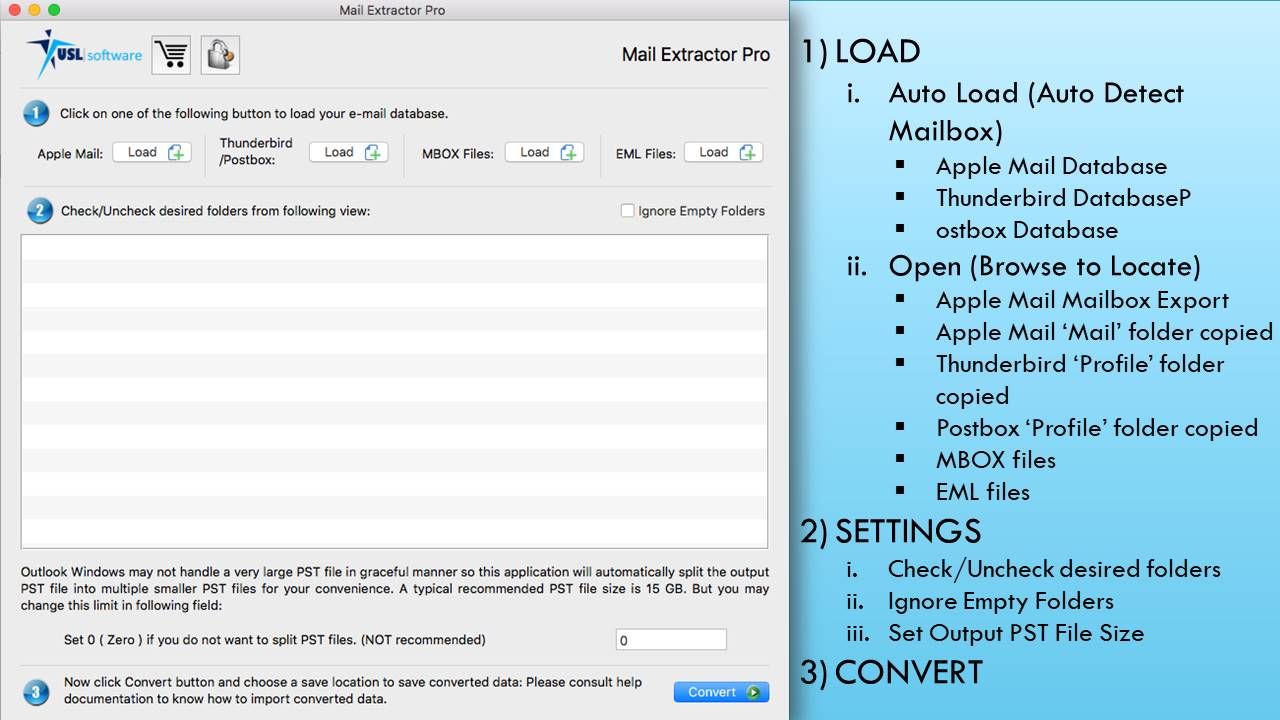This screenshot has width=1280, height=720.
Task: Load the Apple Mail database
Action: pos(152,152)
